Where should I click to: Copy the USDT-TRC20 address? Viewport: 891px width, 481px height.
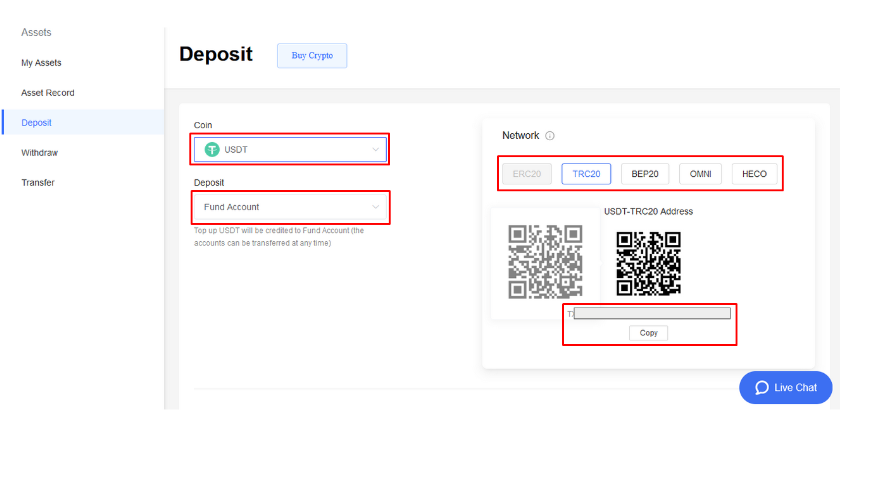(x=648, y=333)
